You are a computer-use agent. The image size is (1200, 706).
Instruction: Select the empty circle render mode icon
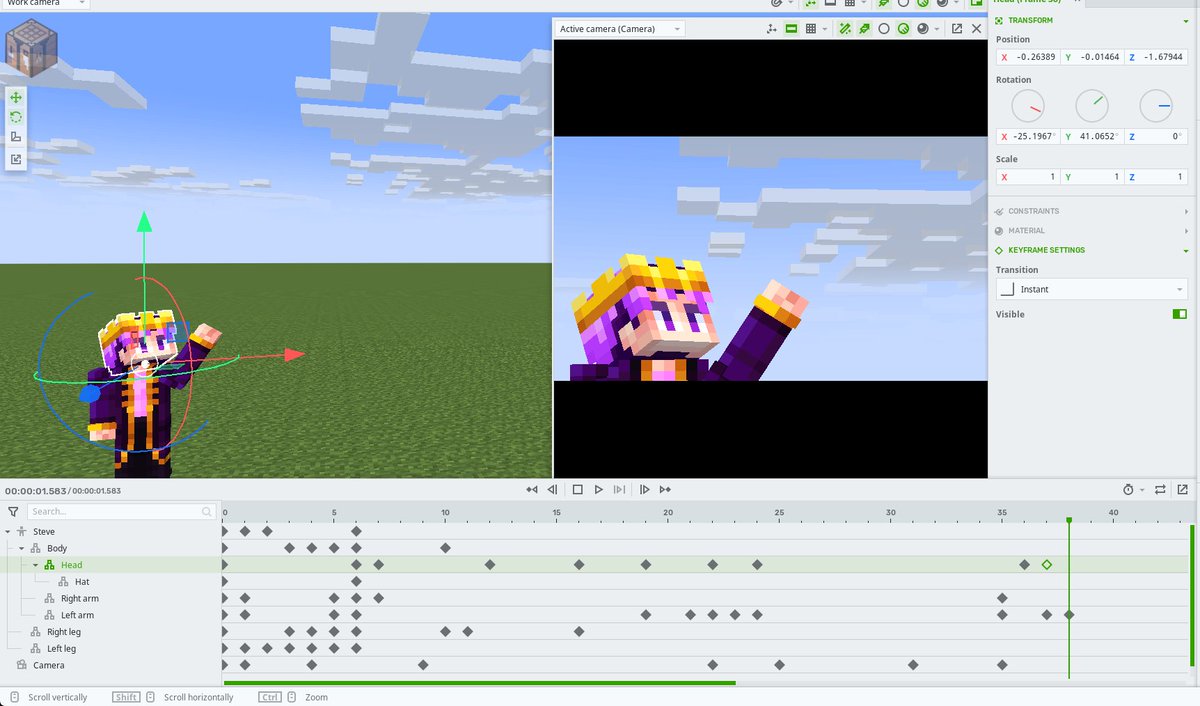click(x=884, y=29)
